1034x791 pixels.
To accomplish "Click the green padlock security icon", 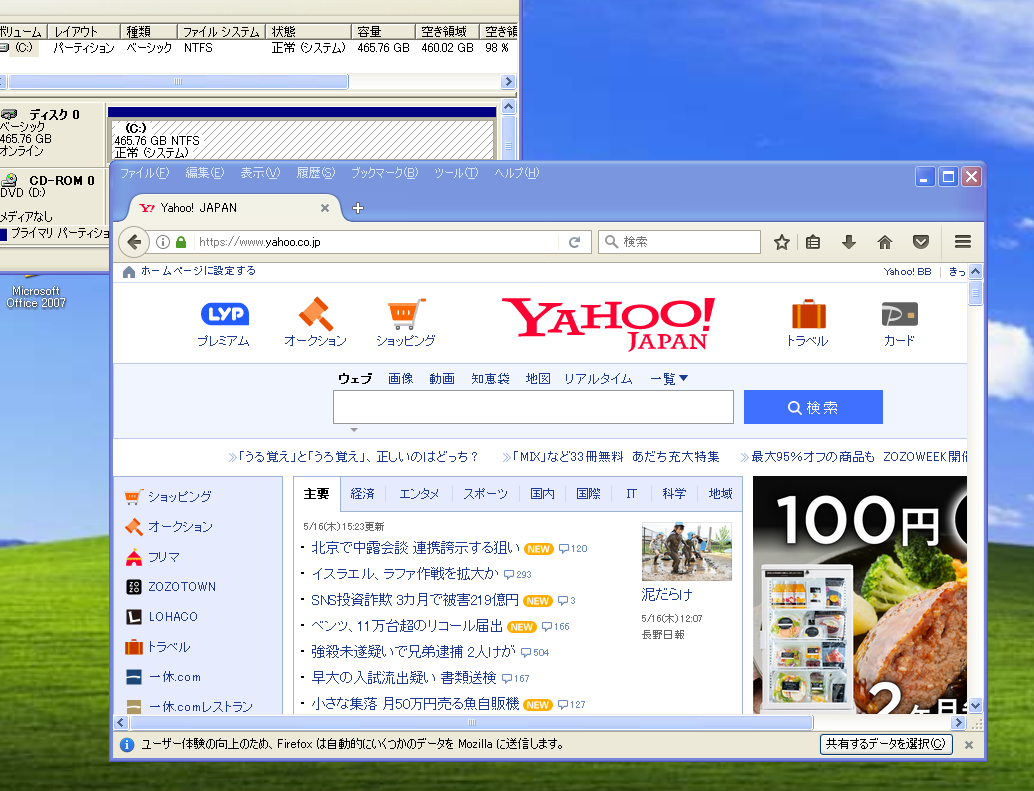I will click(181, 242).
